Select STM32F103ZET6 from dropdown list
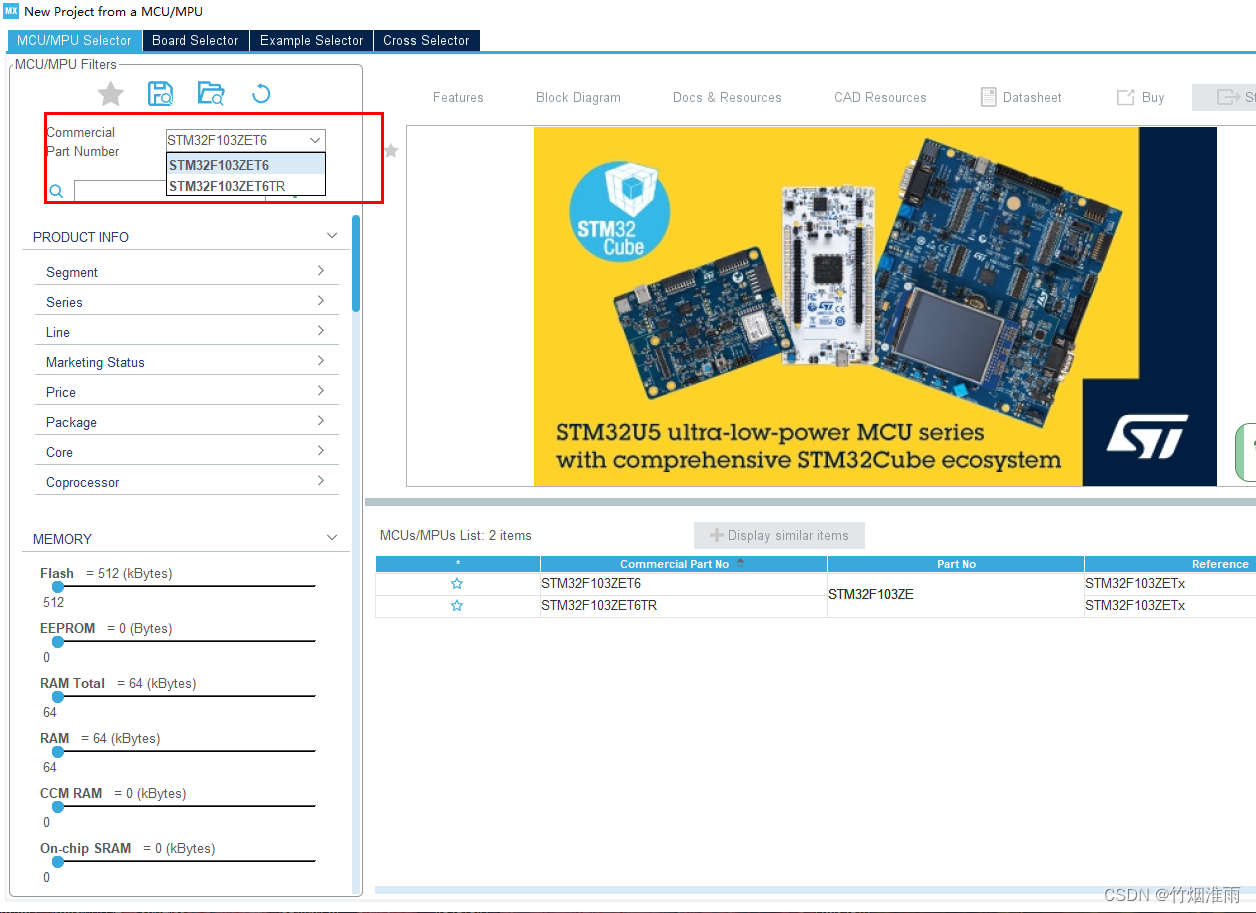Viewport: 1256px width, 913px height. pos(245,165)
